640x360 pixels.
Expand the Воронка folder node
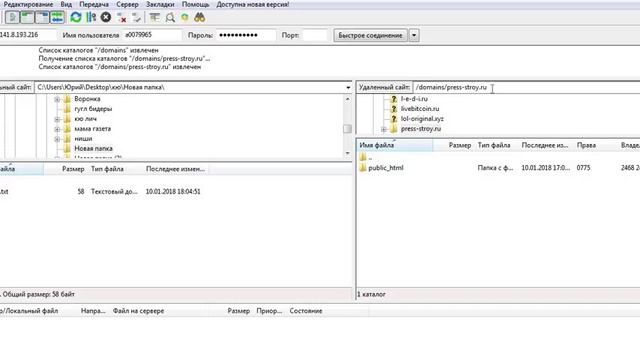pos(57,99)
